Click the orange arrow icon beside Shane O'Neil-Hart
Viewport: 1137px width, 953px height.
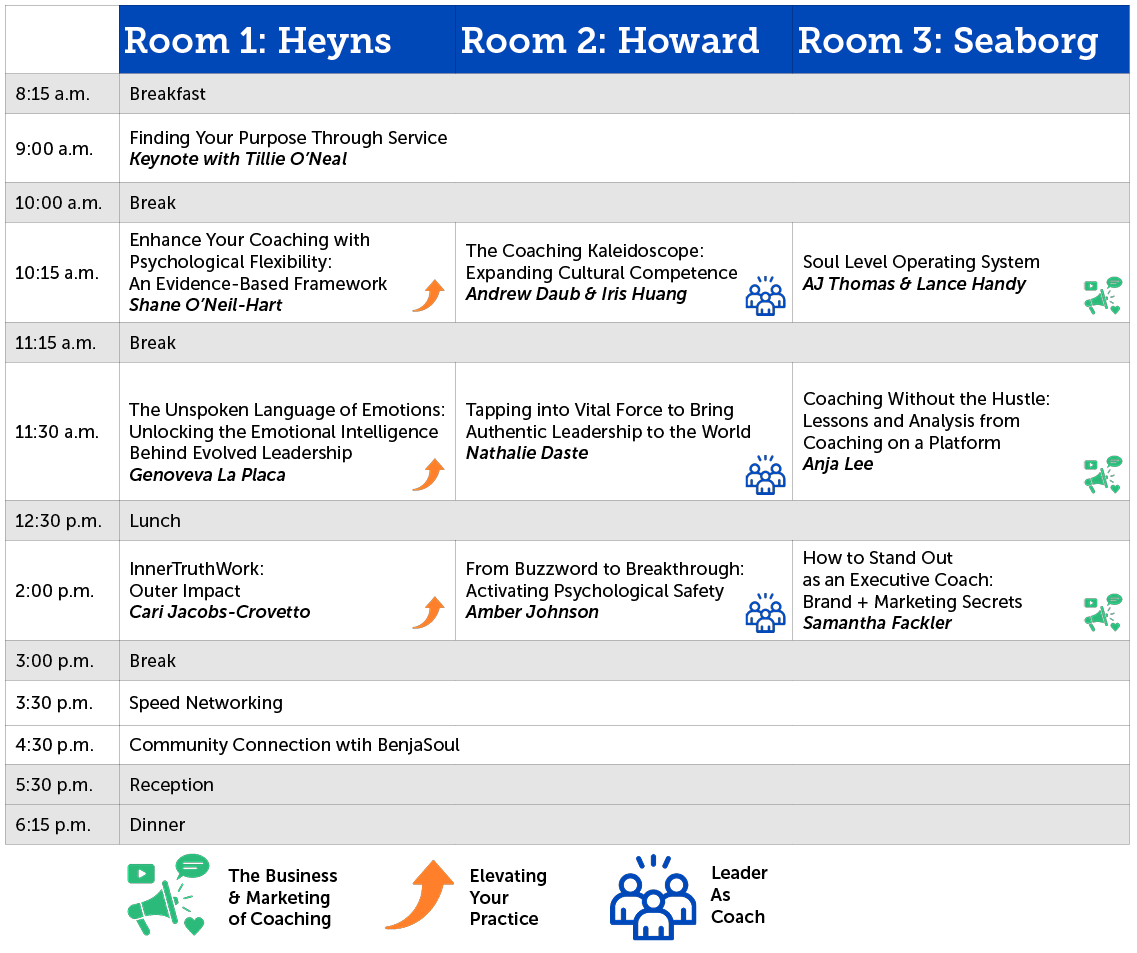pos(429,296)
